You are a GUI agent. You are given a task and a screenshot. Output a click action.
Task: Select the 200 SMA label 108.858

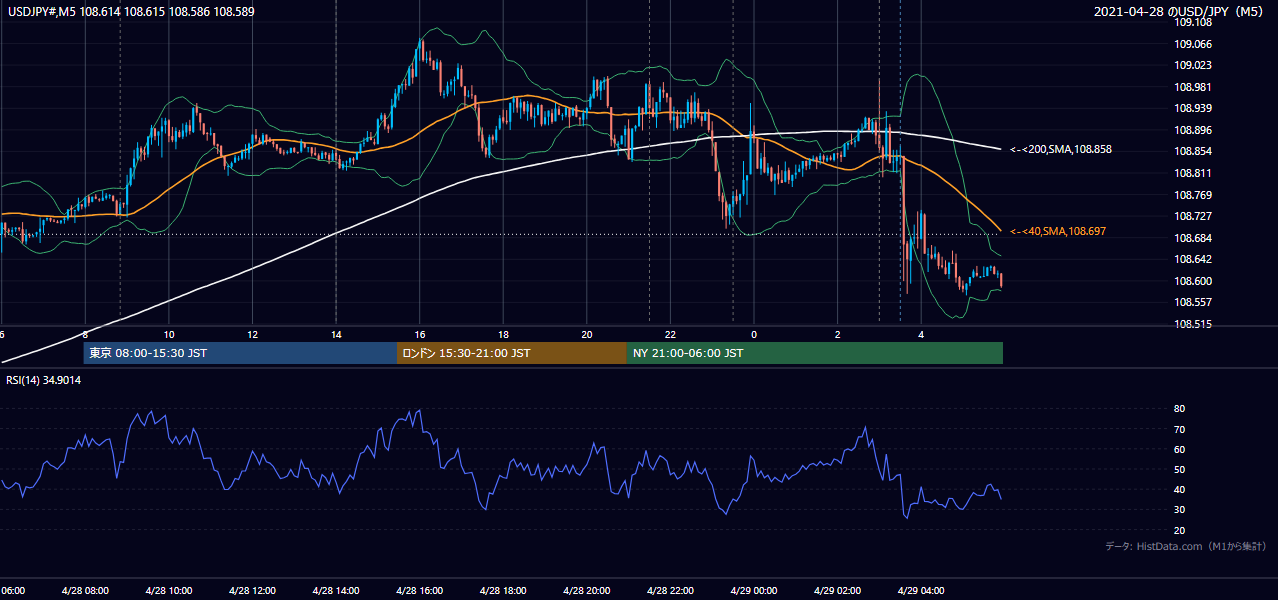point(1061,149)
